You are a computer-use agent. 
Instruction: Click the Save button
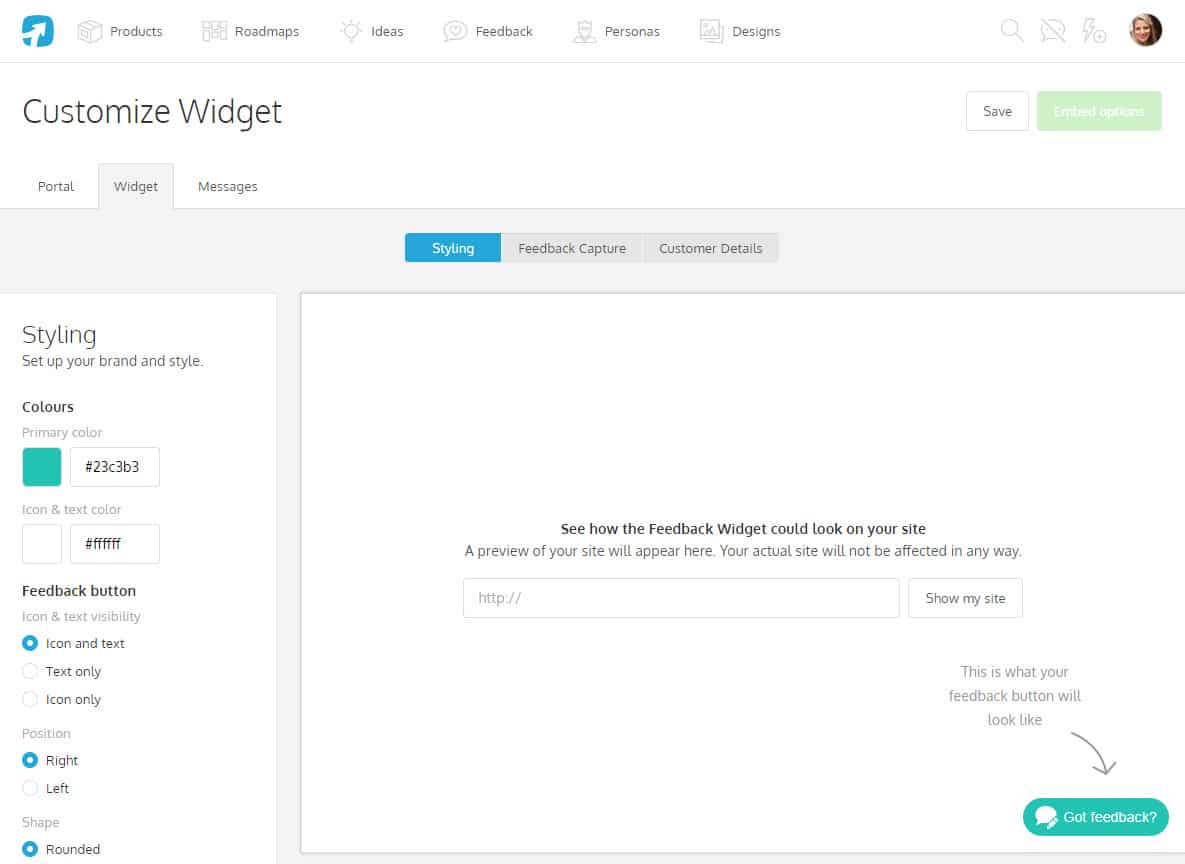pos(997,111)
